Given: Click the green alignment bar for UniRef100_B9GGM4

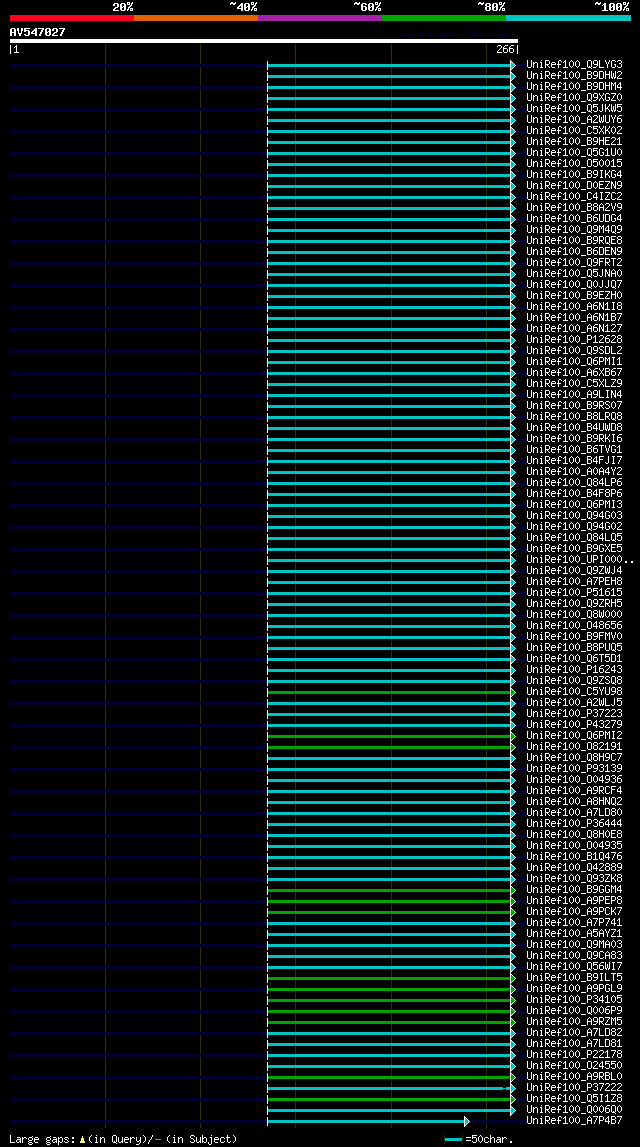Looking at the screenshot, I should click(x=391, y=890).
